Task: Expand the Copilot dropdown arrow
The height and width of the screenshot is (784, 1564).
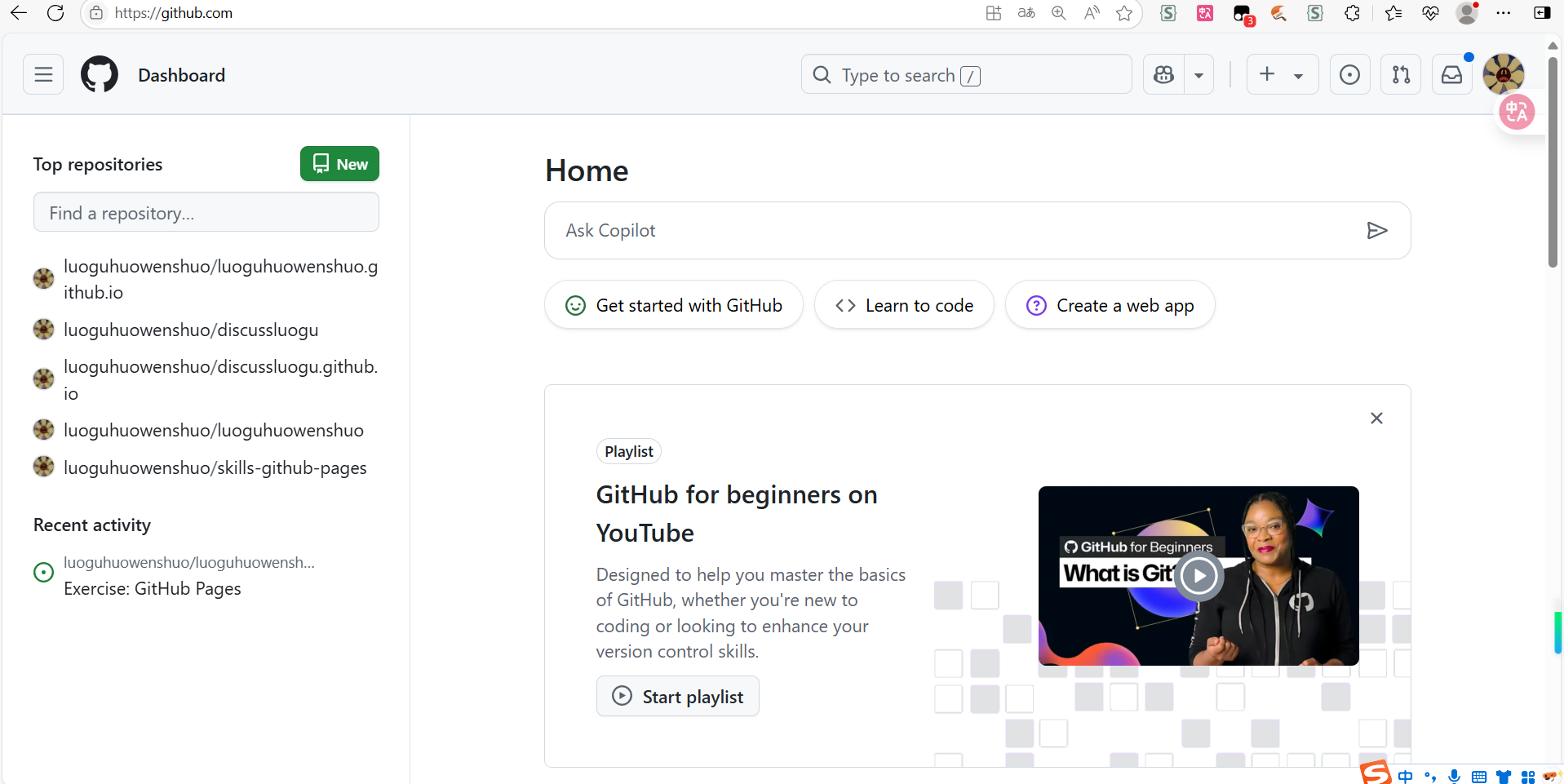Action: tap(1198, 75)
